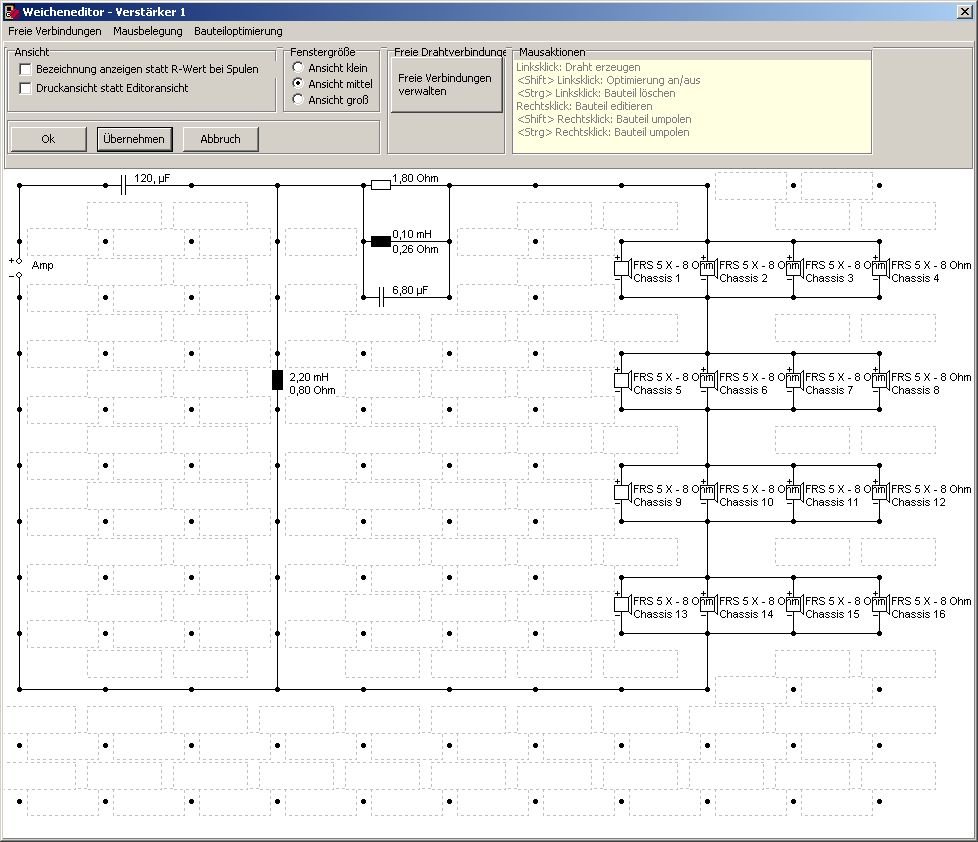Cancel with the Abbruch button

point(220,139)
